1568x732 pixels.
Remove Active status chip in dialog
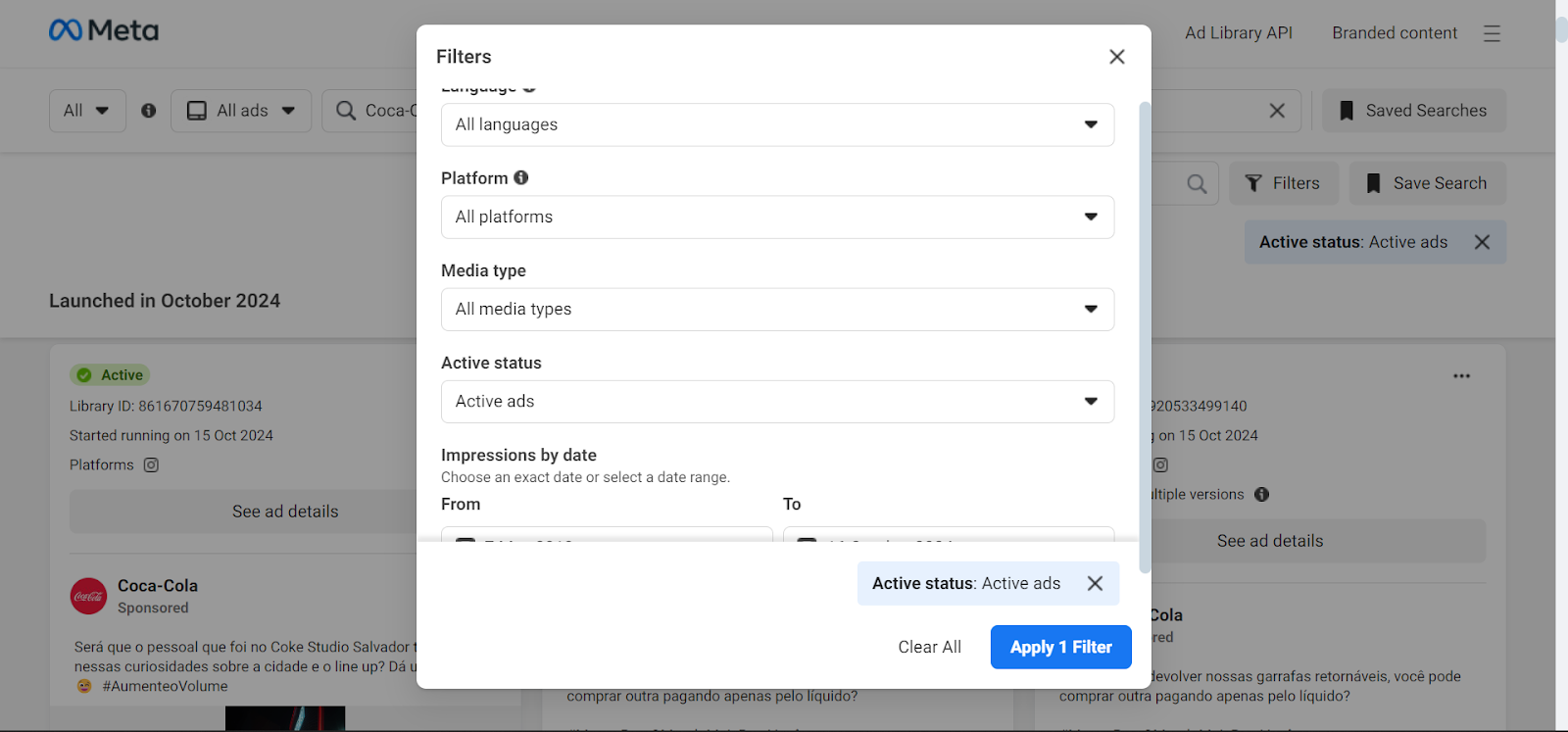[x=1095, y=583]
